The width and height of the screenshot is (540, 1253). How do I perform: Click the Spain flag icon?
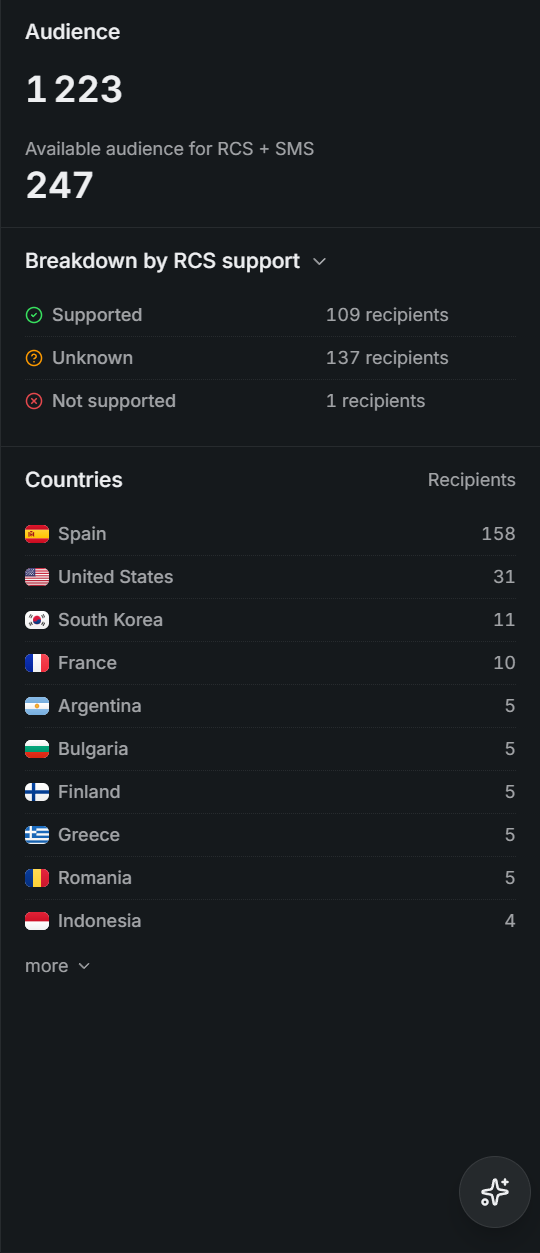coord(37,534)
